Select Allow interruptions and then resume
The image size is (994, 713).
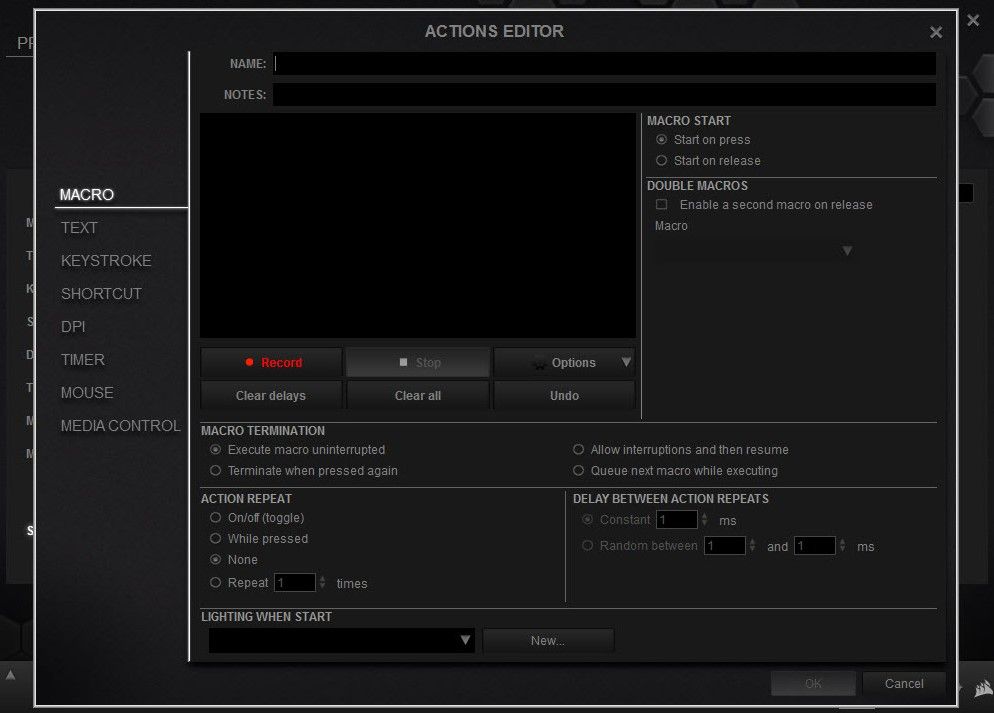(x=579, y=450)
